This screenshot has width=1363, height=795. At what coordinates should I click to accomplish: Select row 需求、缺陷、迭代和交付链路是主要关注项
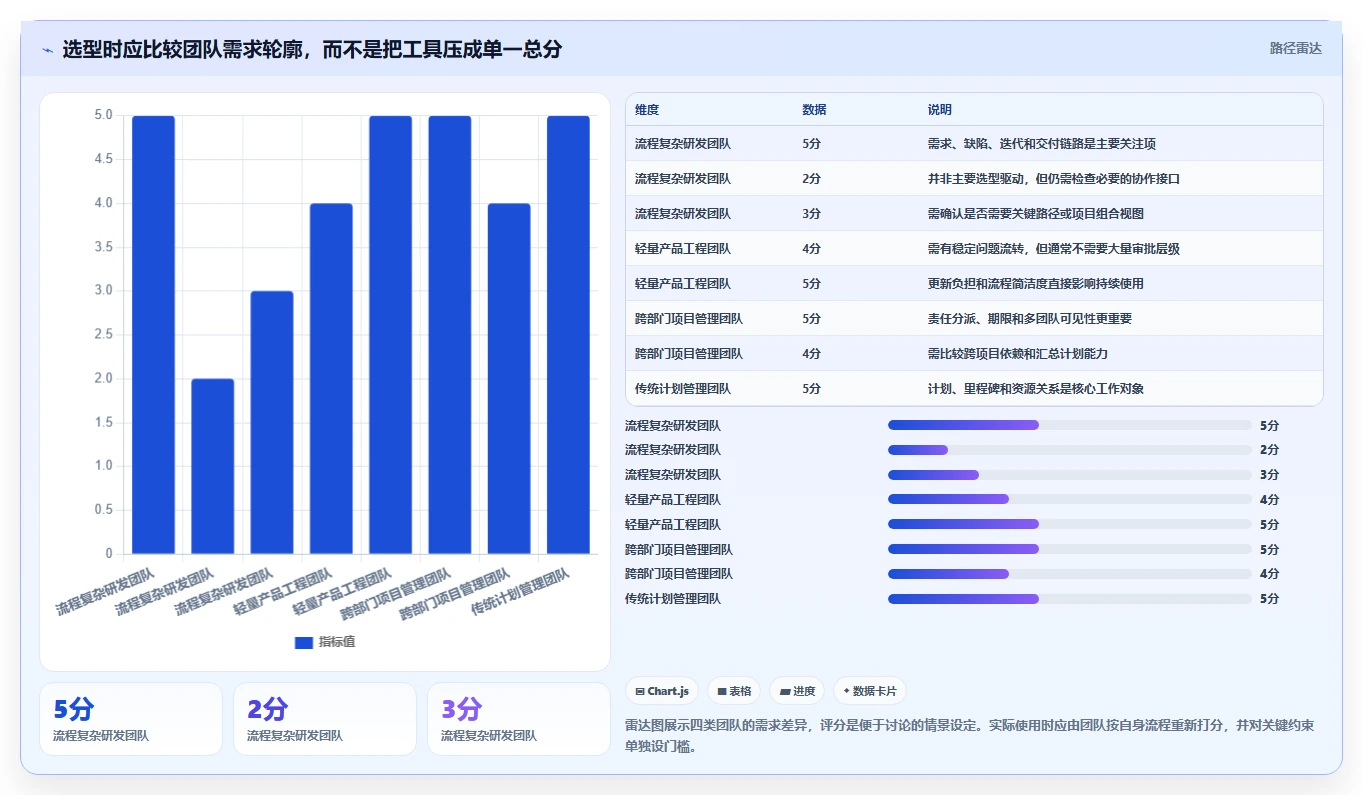(x=974, y=144)
